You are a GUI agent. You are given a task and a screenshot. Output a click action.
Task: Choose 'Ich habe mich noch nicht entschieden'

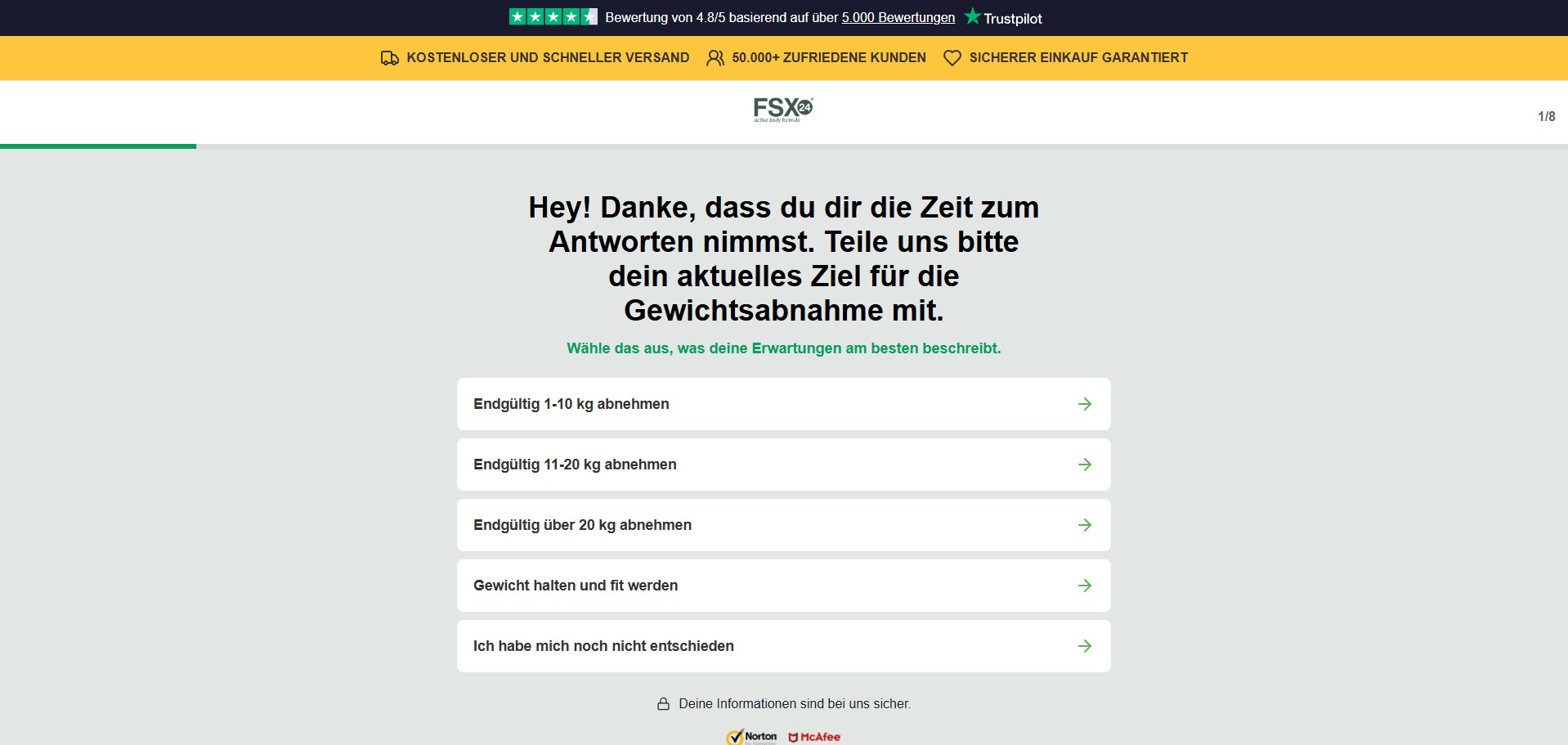603,646
